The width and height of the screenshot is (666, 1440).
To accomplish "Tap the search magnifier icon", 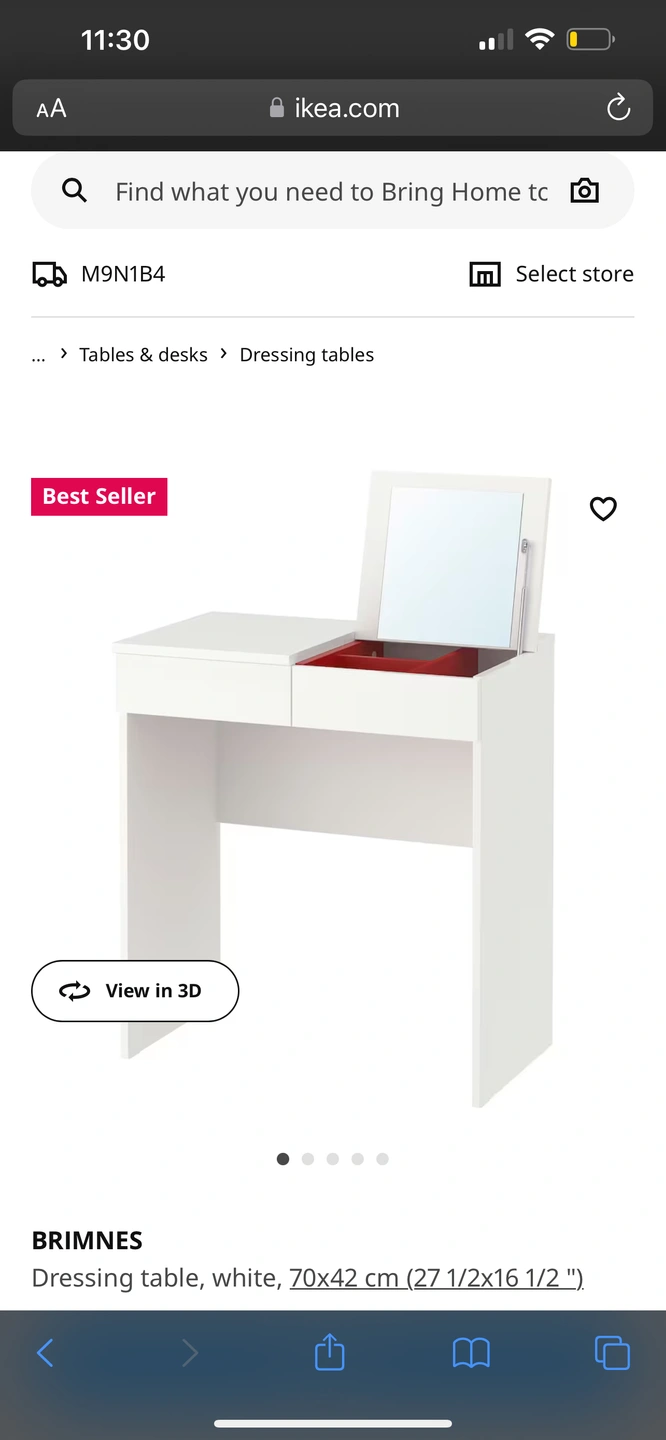I will pyautogui.click(x=75, y=191).
